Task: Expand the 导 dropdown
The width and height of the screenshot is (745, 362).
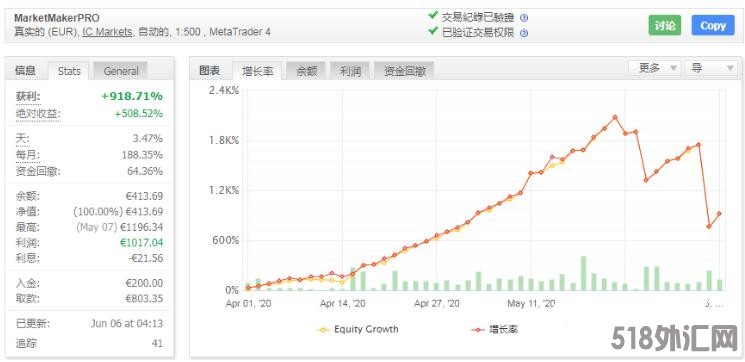Action: pos(711,68)
